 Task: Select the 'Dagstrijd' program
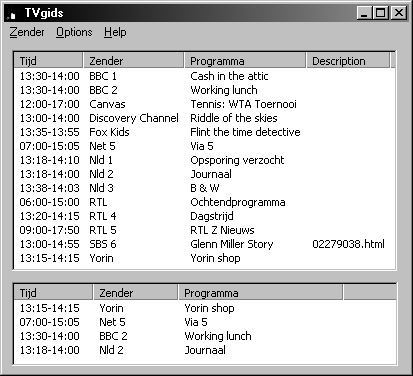coord(212,216)
